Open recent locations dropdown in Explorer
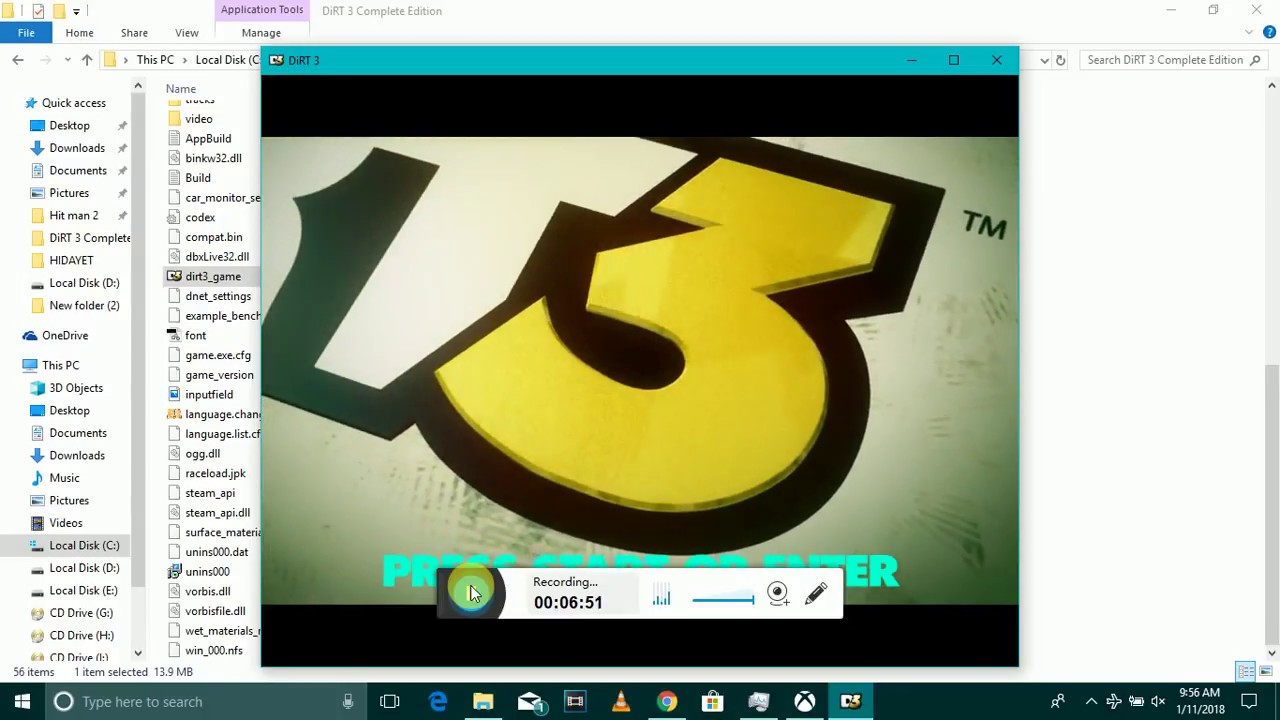The image size is (1280, 720). point(67,60)
